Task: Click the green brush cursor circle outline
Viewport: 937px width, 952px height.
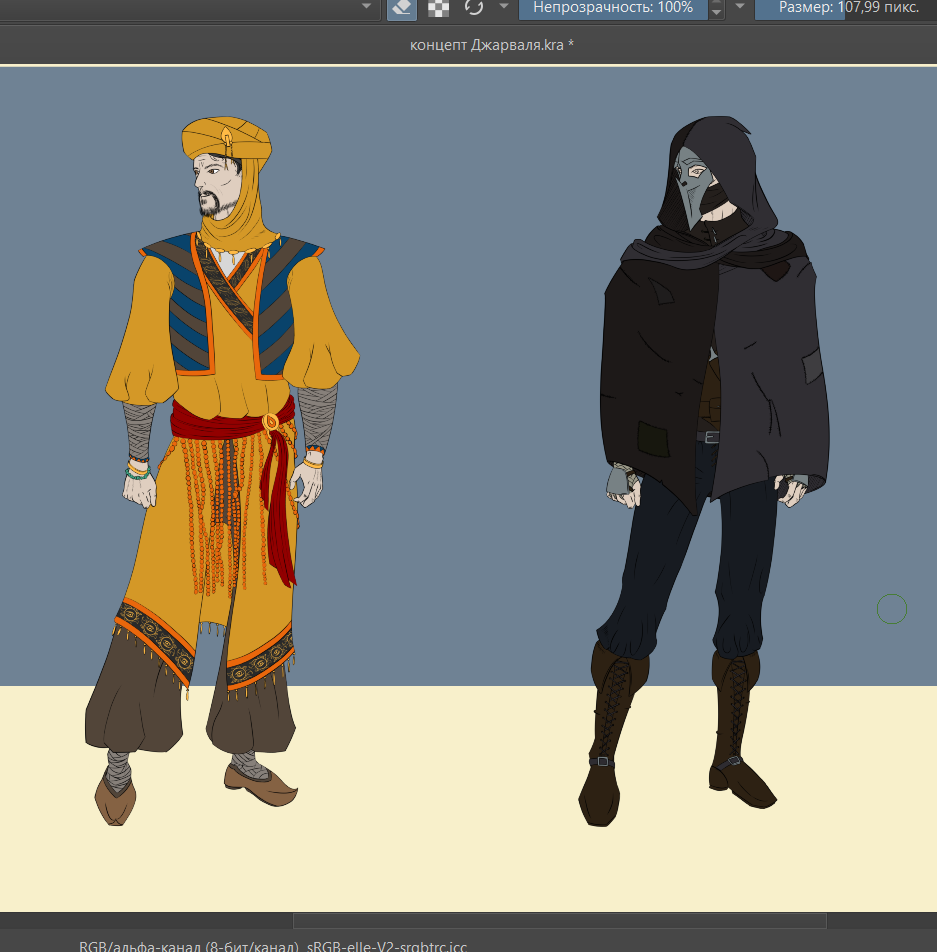Action: (892, 608)
